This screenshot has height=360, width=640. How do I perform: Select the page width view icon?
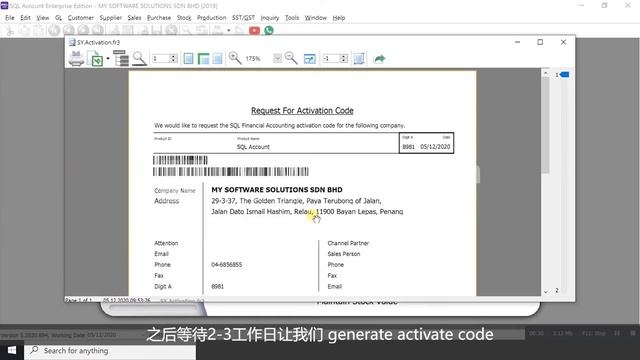tap(203, 59)
